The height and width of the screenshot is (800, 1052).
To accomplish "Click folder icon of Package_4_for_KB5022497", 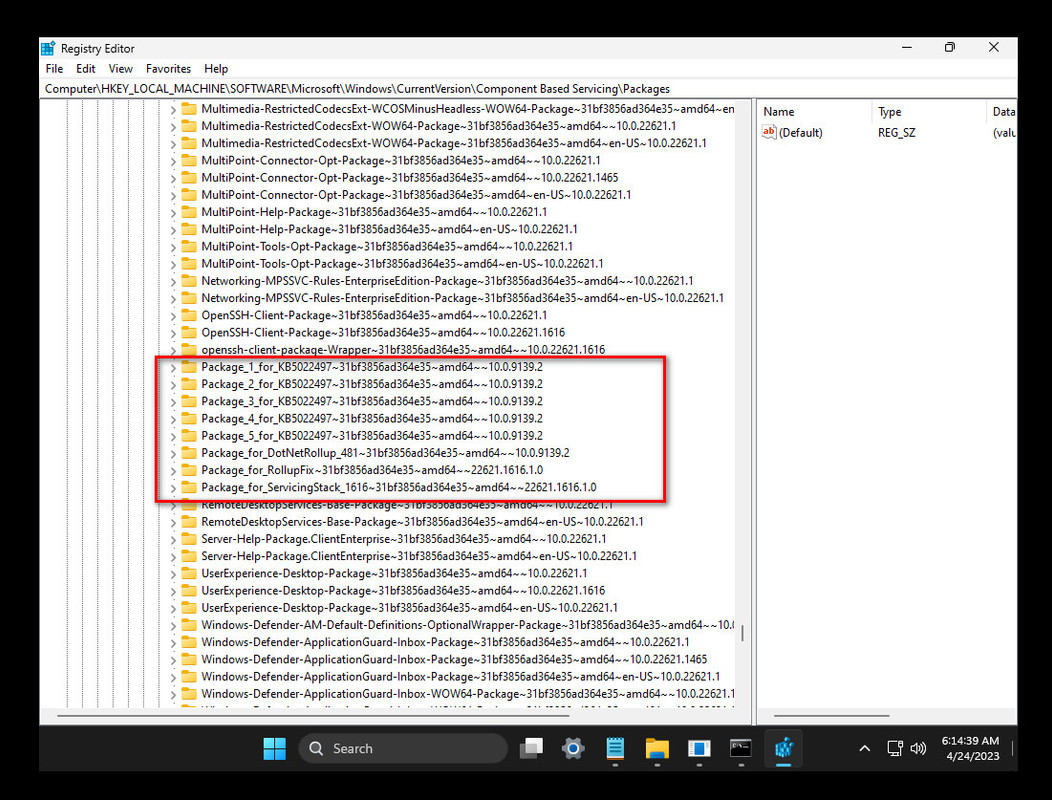I will [189, 419].
